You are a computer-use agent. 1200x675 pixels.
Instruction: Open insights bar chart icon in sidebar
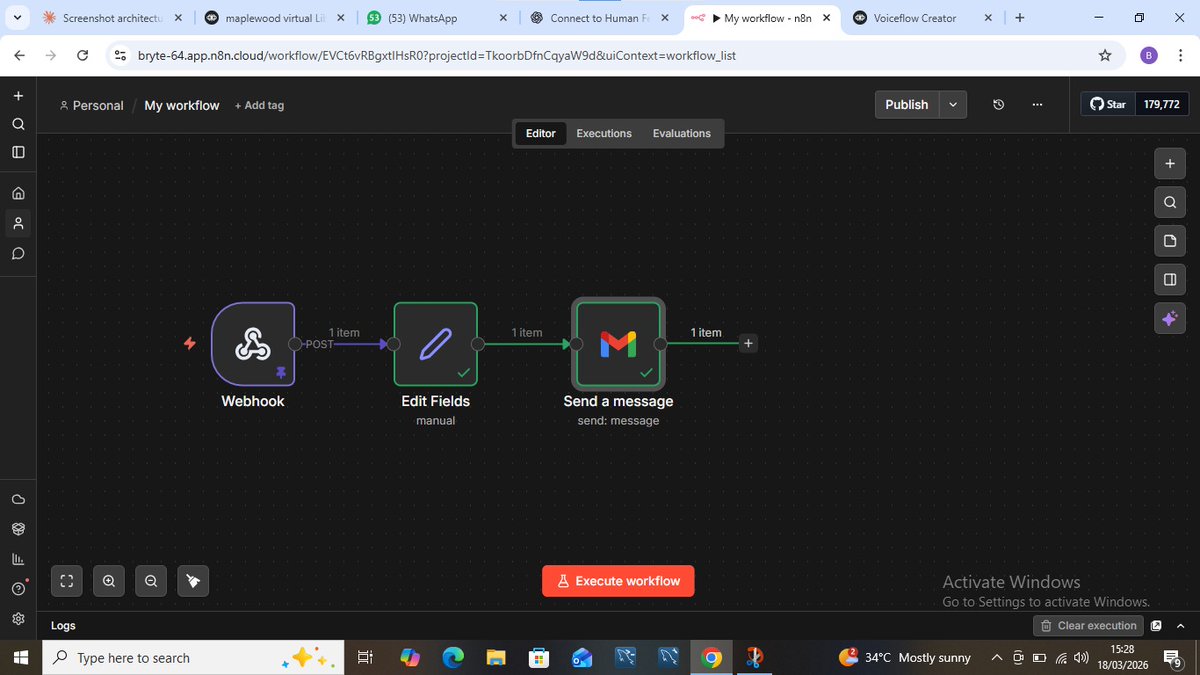18,558
